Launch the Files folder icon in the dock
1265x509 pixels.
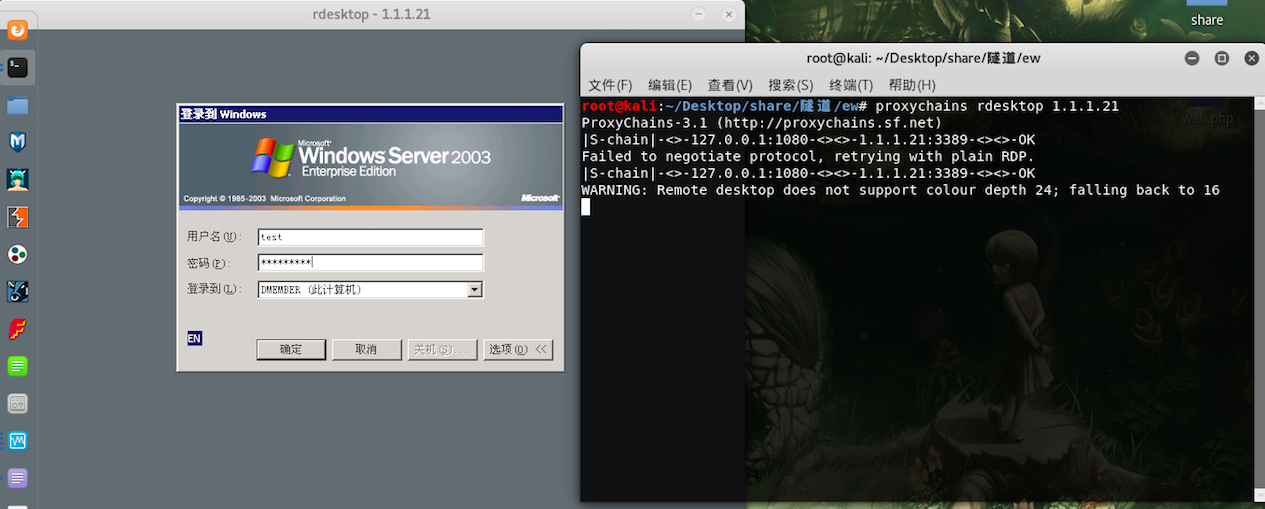point(17,105)
